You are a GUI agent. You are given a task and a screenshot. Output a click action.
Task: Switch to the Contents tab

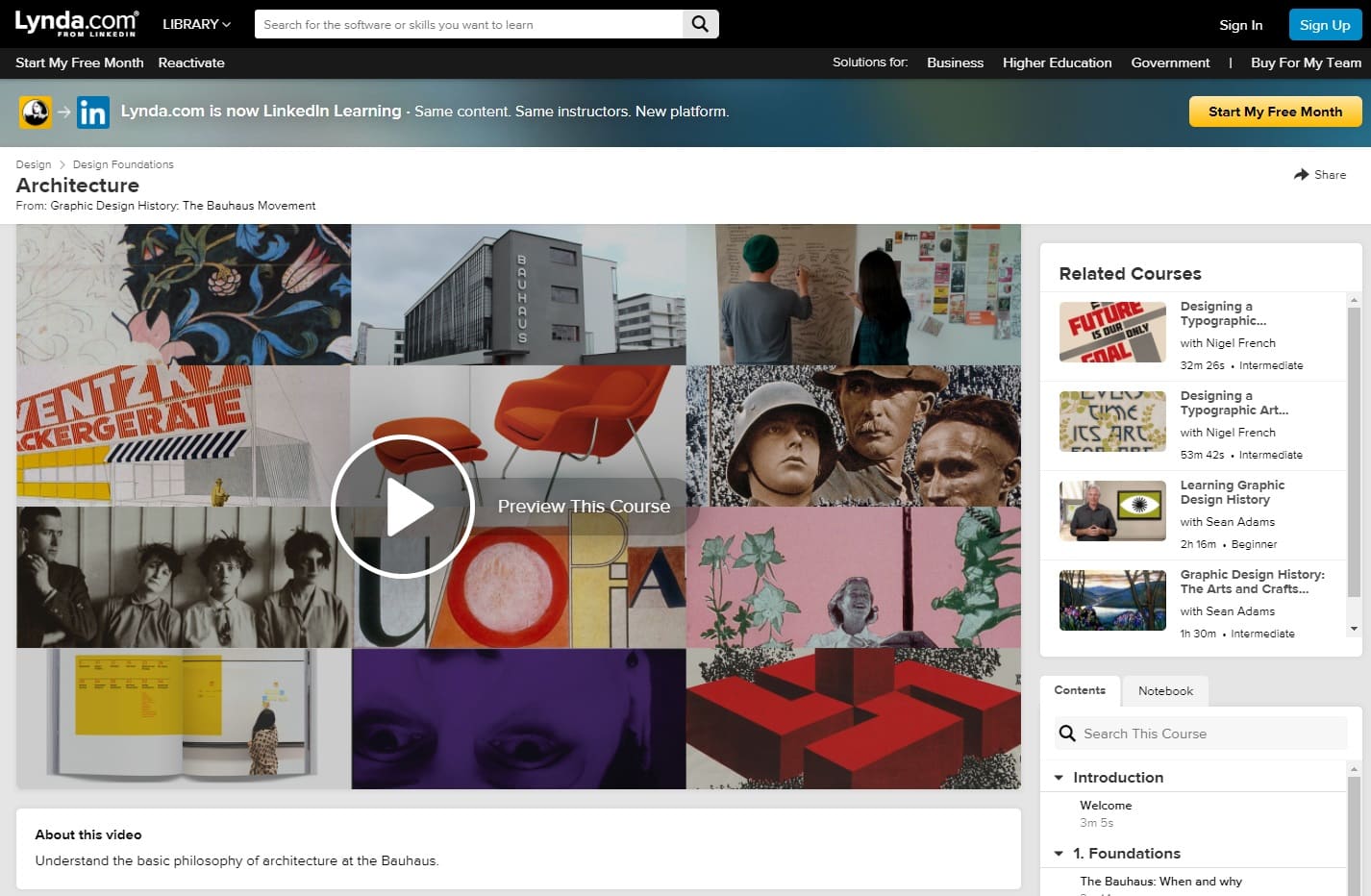pos(1080,690)
